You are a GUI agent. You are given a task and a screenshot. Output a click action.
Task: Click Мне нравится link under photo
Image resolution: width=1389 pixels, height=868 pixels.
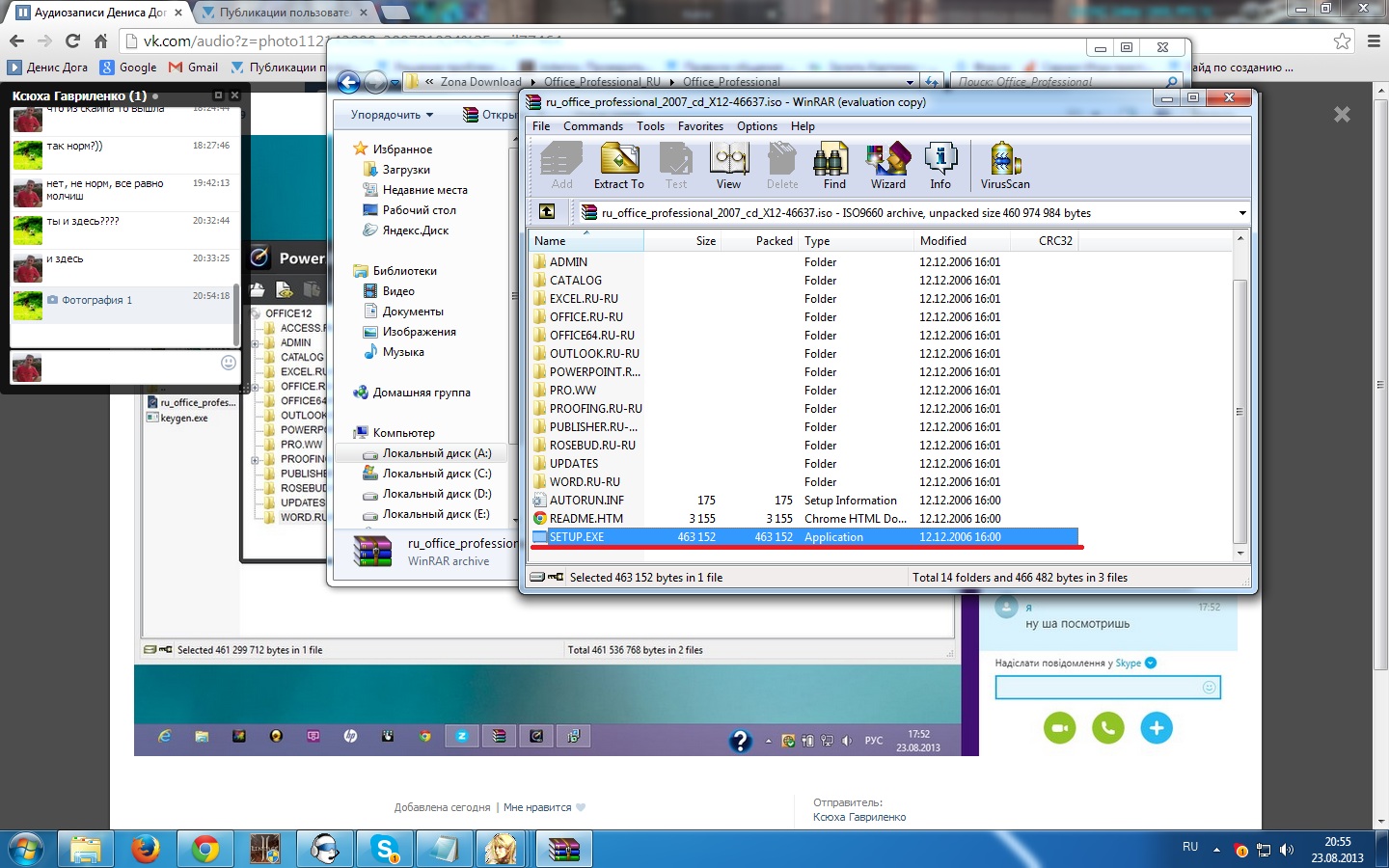537,807
